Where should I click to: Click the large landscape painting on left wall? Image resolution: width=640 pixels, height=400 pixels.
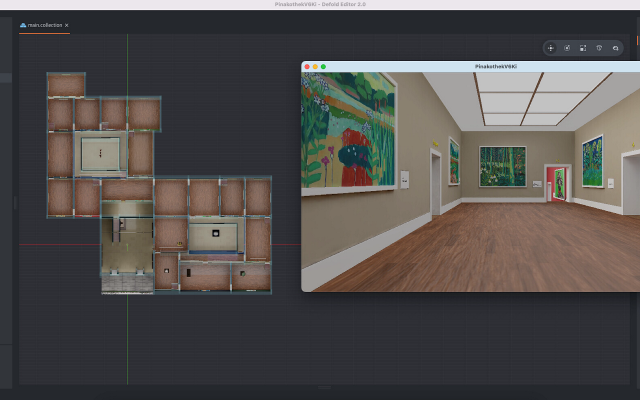coord(348,131)
